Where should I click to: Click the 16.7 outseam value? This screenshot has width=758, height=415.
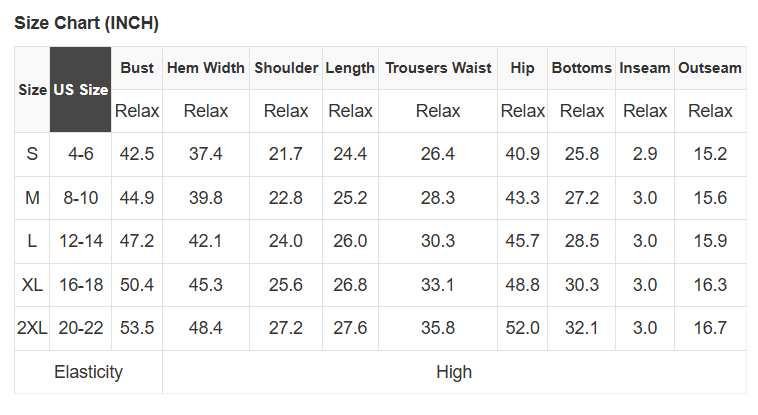tap(710, 328)
